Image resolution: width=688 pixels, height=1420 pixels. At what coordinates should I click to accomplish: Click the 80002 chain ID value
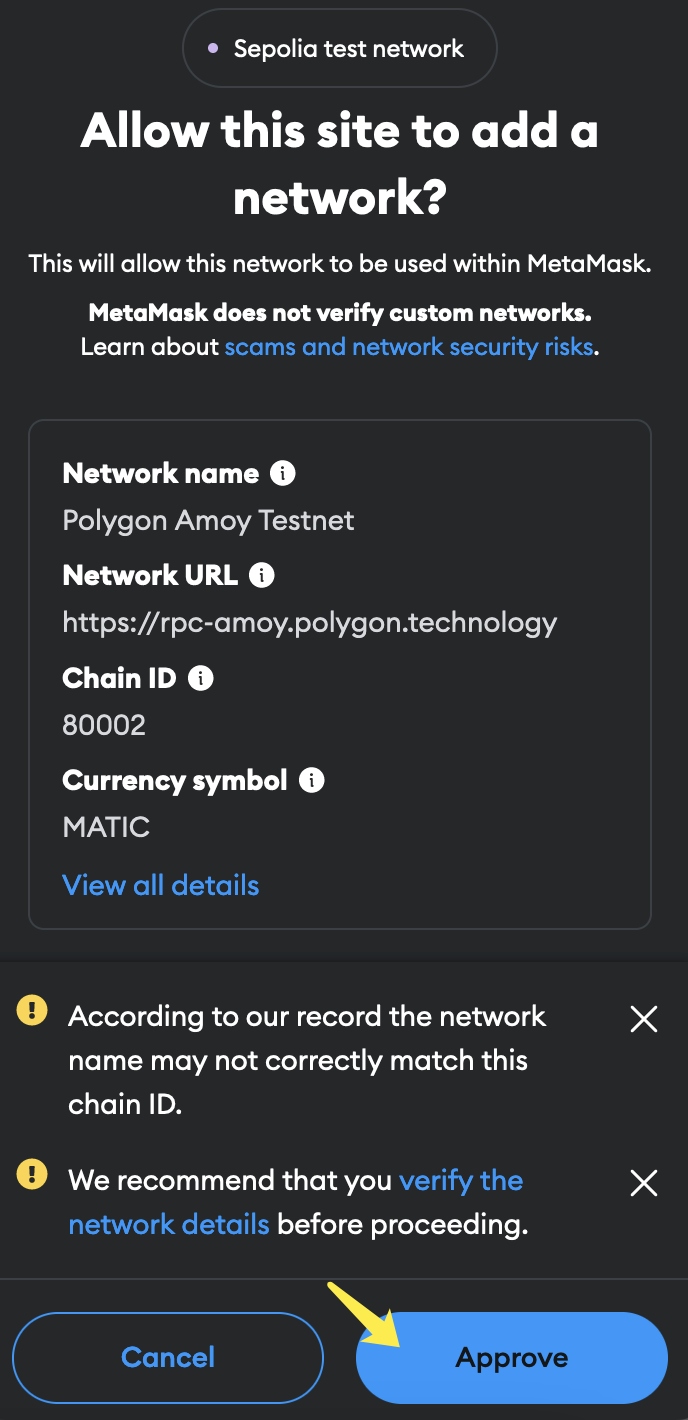tap(104, 725)
